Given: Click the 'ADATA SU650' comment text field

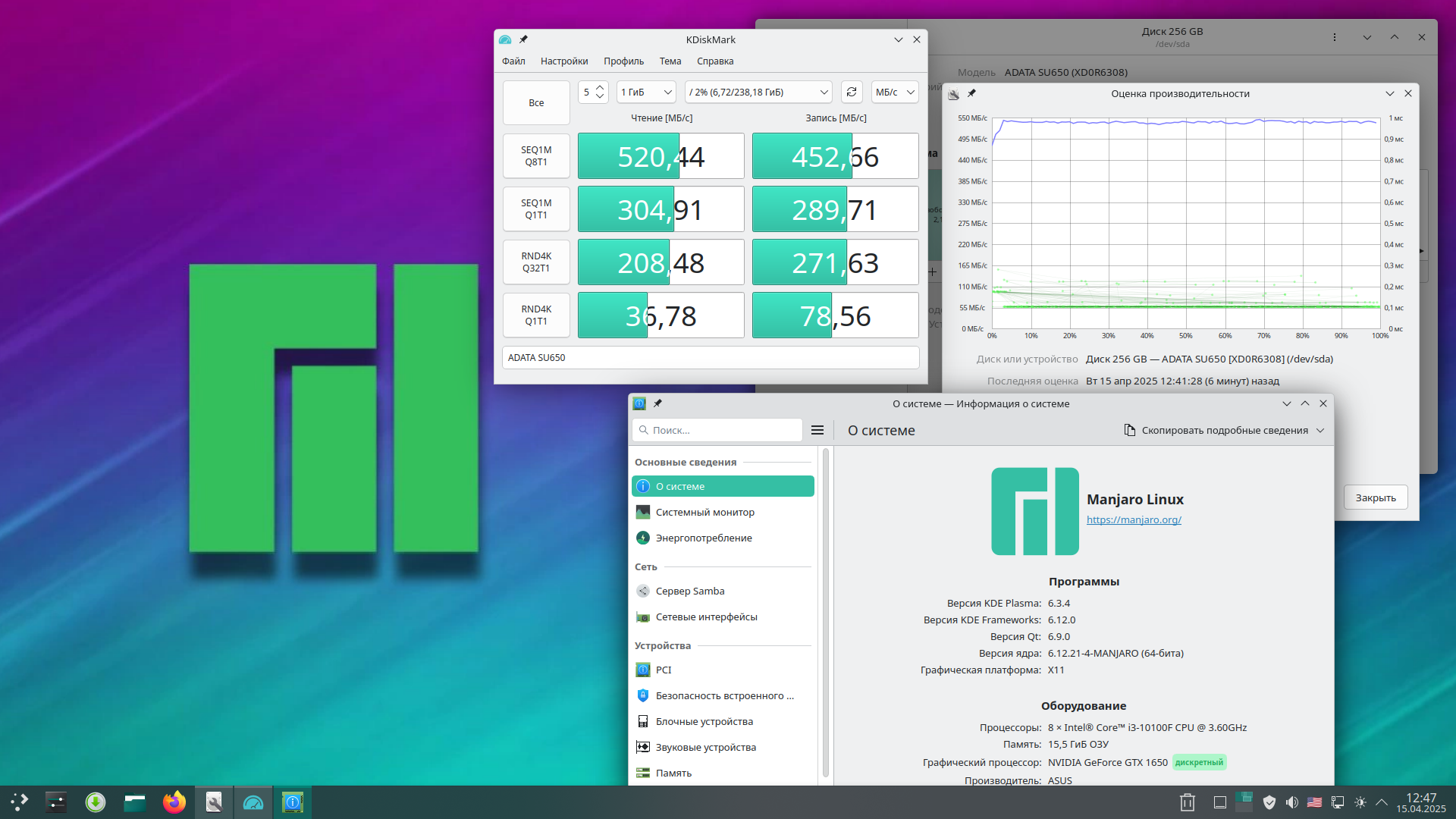Looking at the screenshot, I should [x=711, y=358].
